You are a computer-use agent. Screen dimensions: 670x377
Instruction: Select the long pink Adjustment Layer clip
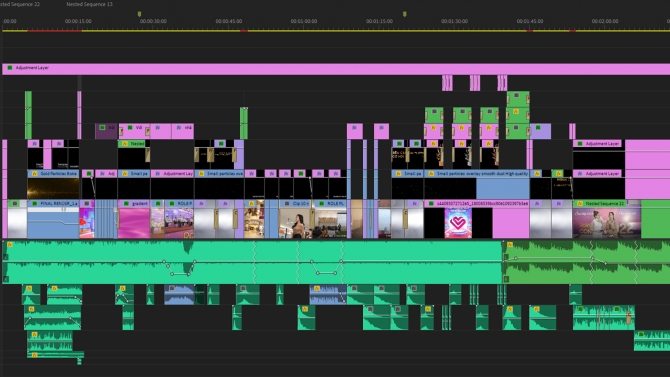(336, 69)
